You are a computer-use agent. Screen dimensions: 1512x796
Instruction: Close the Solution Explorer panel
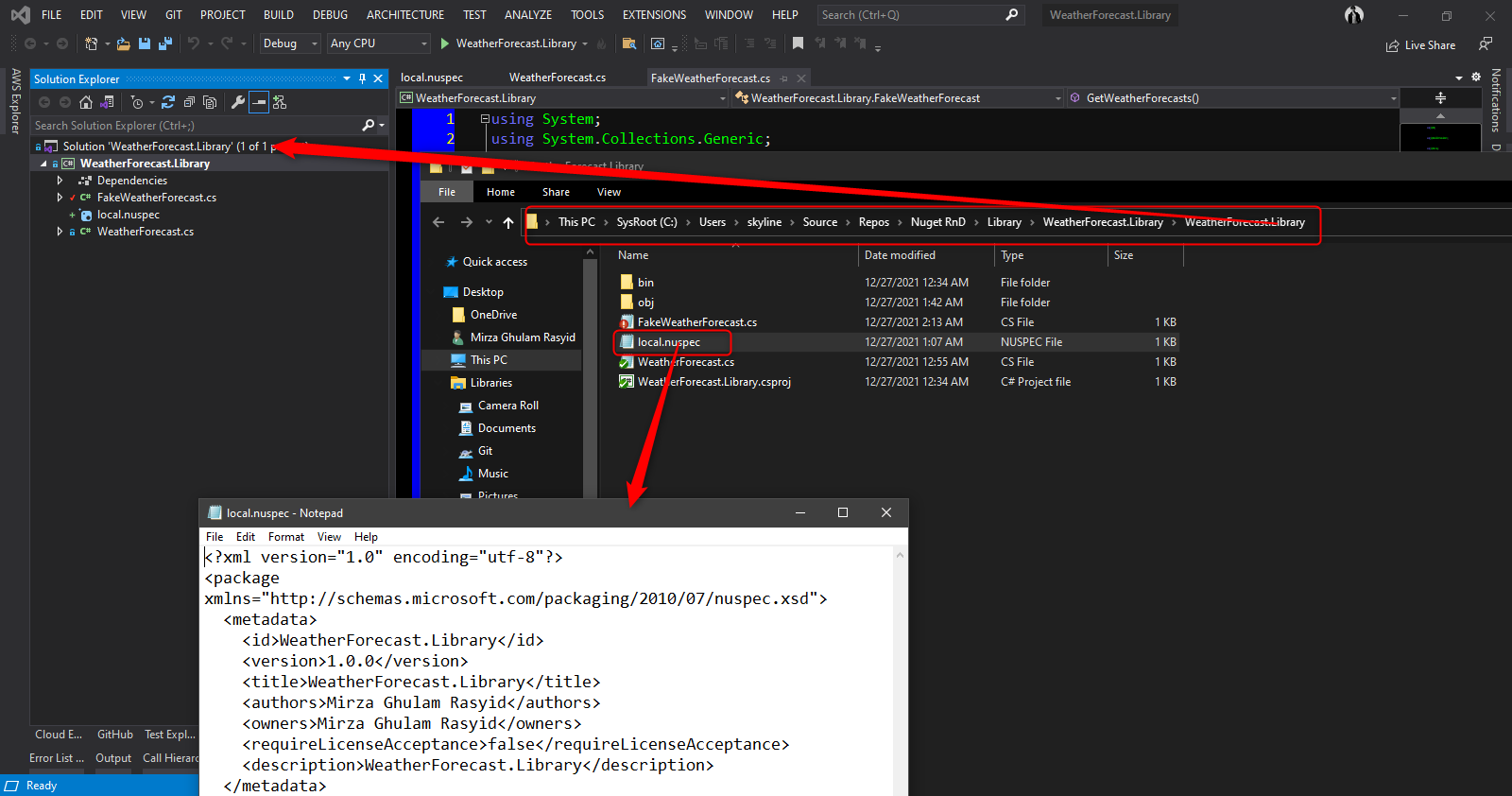378,78
